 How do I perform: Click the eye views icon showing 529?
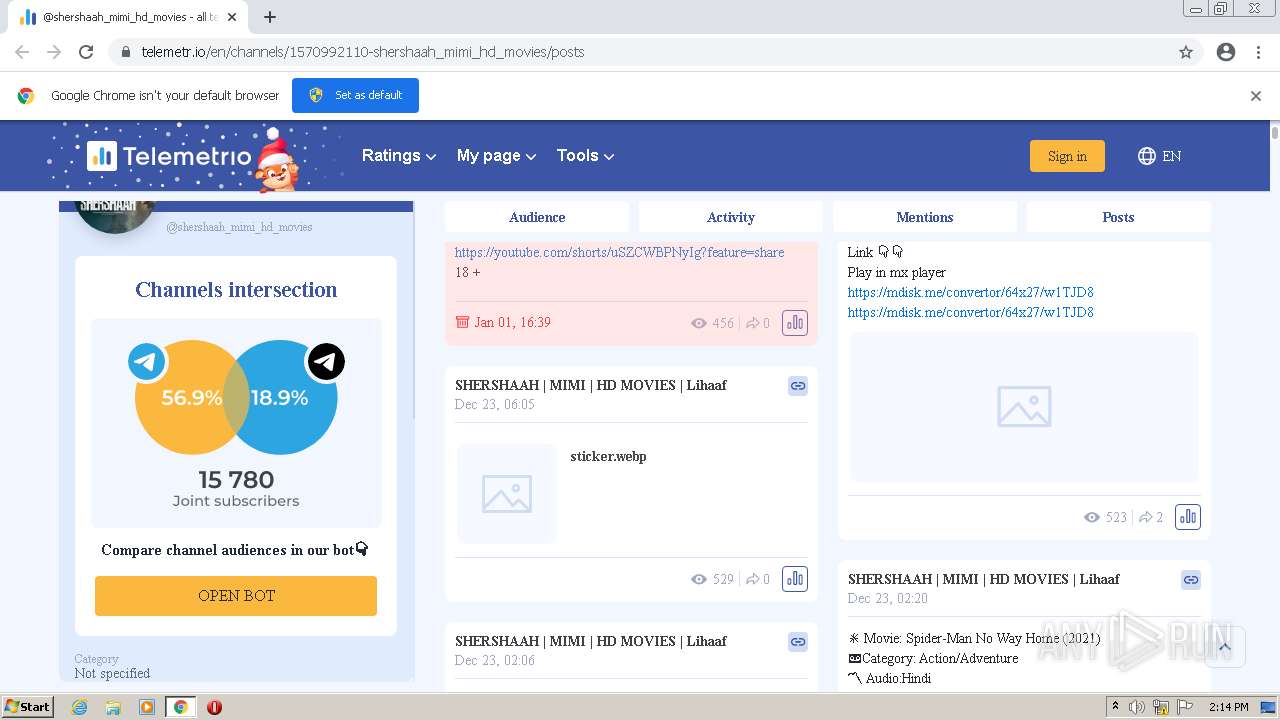[x=699, y=579]
